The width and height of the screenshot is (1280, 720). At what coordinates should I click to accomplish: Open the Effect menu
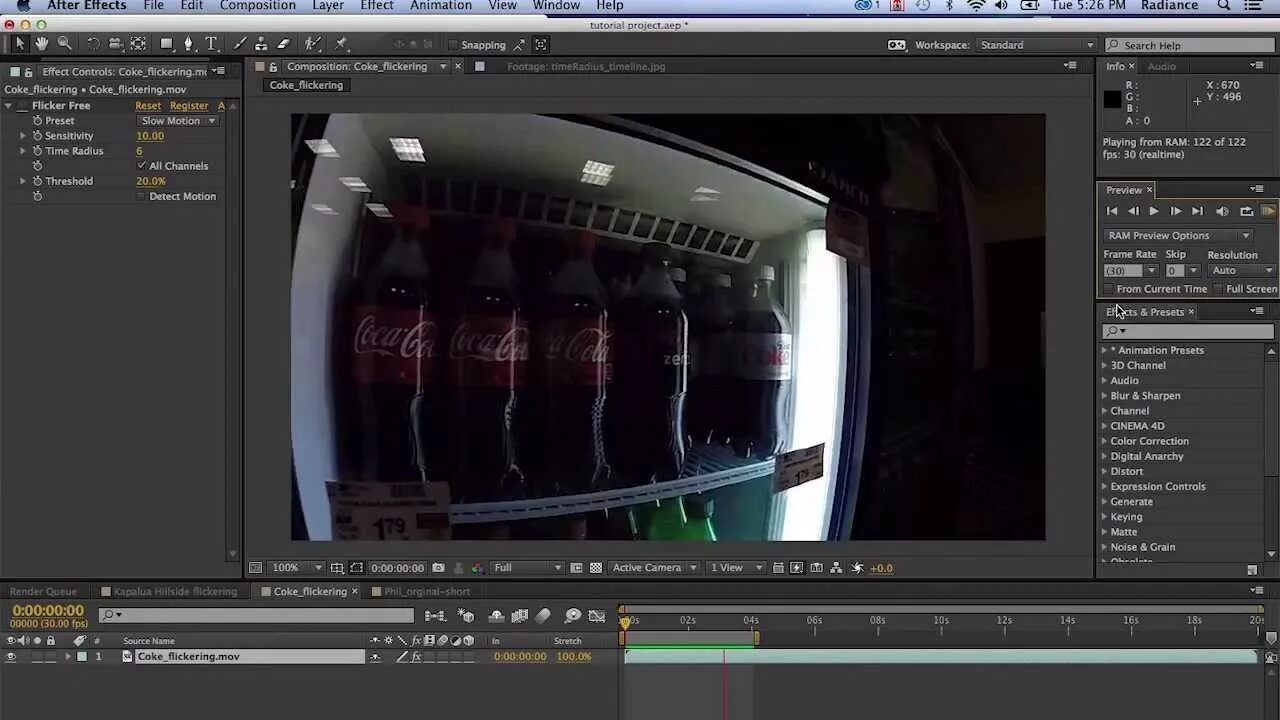(377, 6)
